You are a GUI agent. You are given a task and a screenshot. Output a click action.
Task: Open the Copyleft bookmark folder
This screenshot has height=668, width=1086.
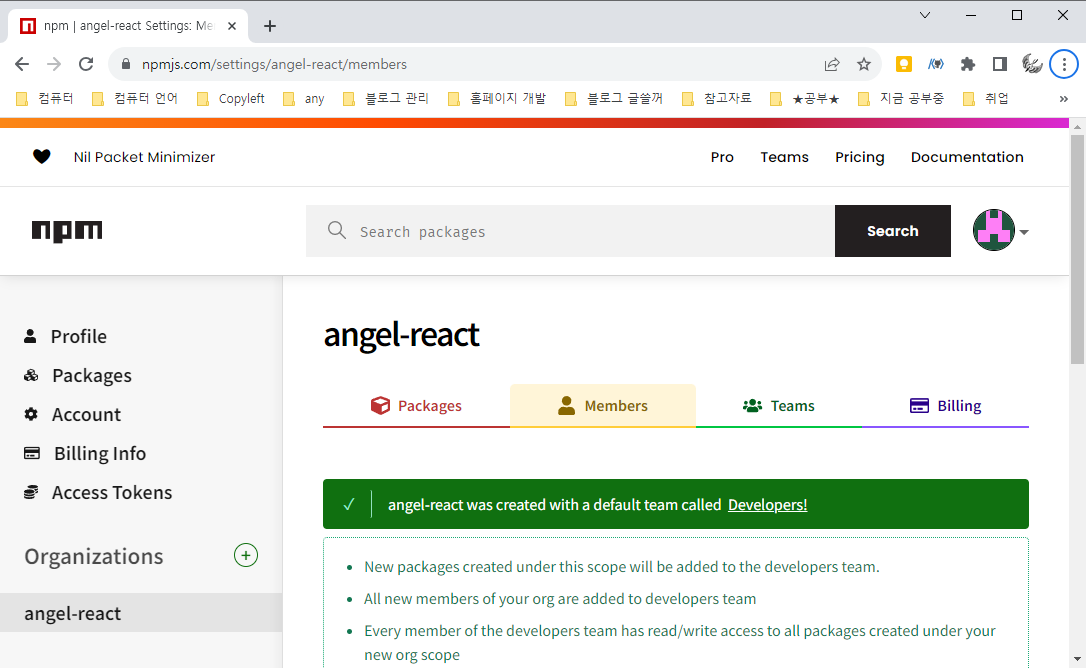point(231,99)
